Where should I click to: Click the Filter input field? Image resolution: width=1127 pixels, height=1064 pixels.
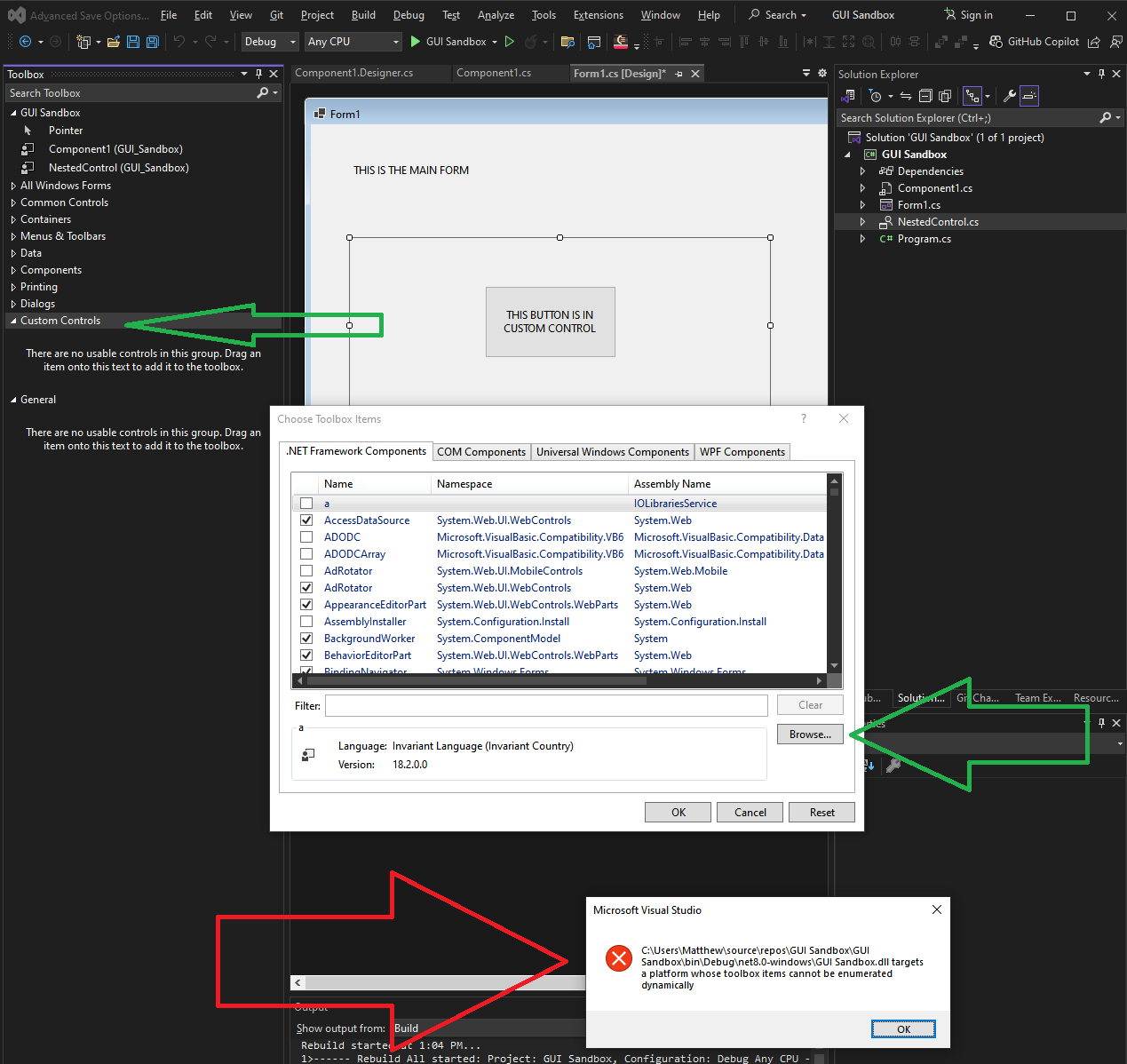(x=545, y=704)
